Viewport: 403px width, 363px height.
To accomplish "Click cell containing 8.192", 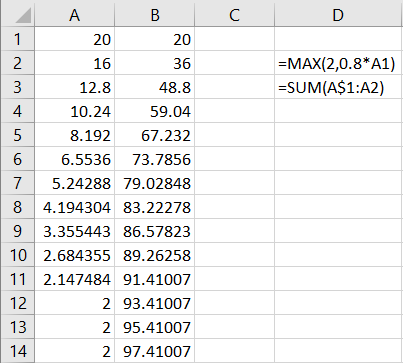I will [x=74, y=135].
